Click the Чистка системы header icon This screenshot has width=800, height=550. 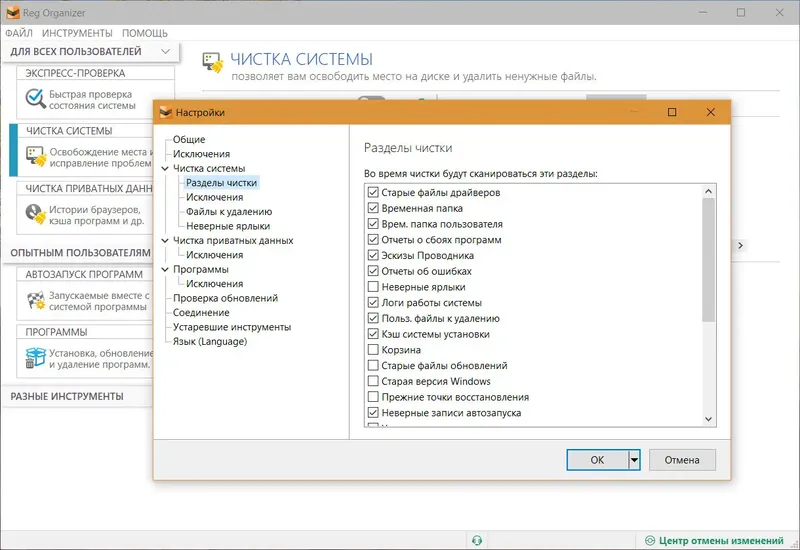coord(213,63)
